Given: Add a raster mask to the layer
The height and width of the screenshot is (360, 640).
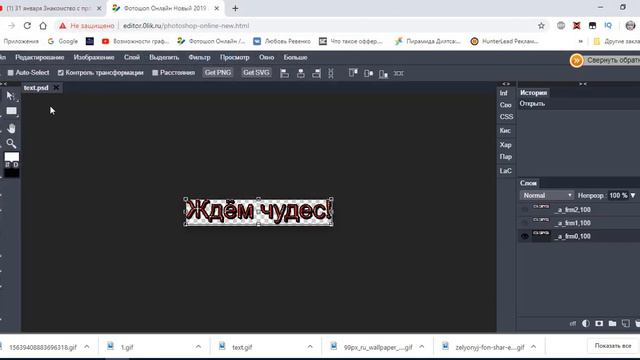Looking at the screenshot, I should (599, 323).
